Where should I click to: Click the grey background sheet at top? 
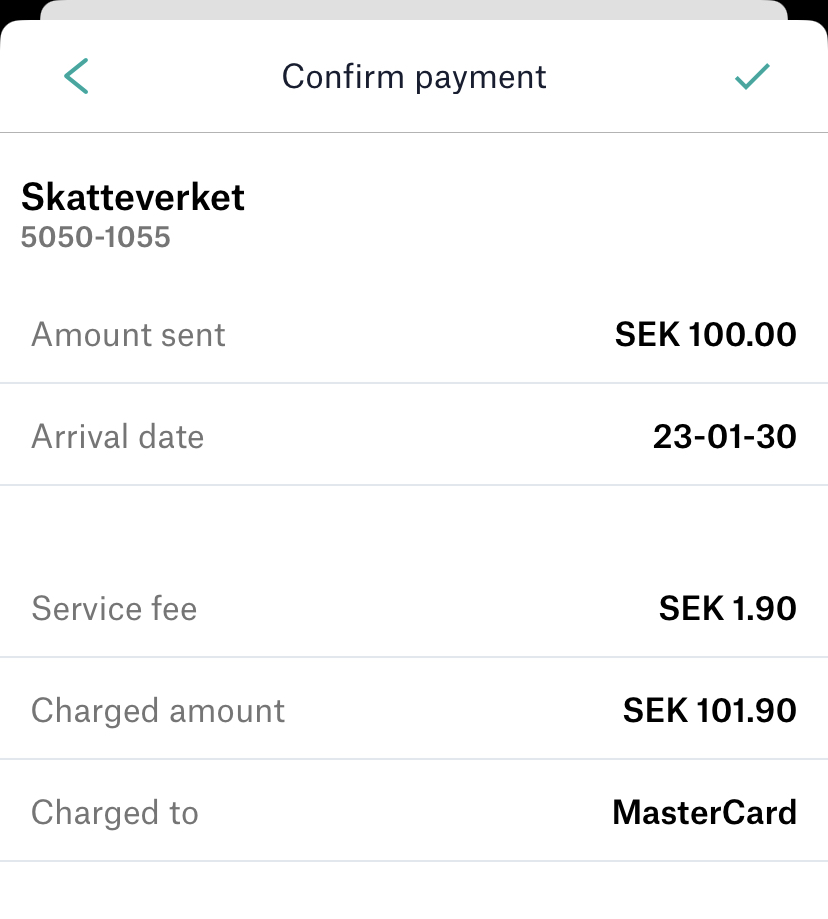[x=414, y=10]
